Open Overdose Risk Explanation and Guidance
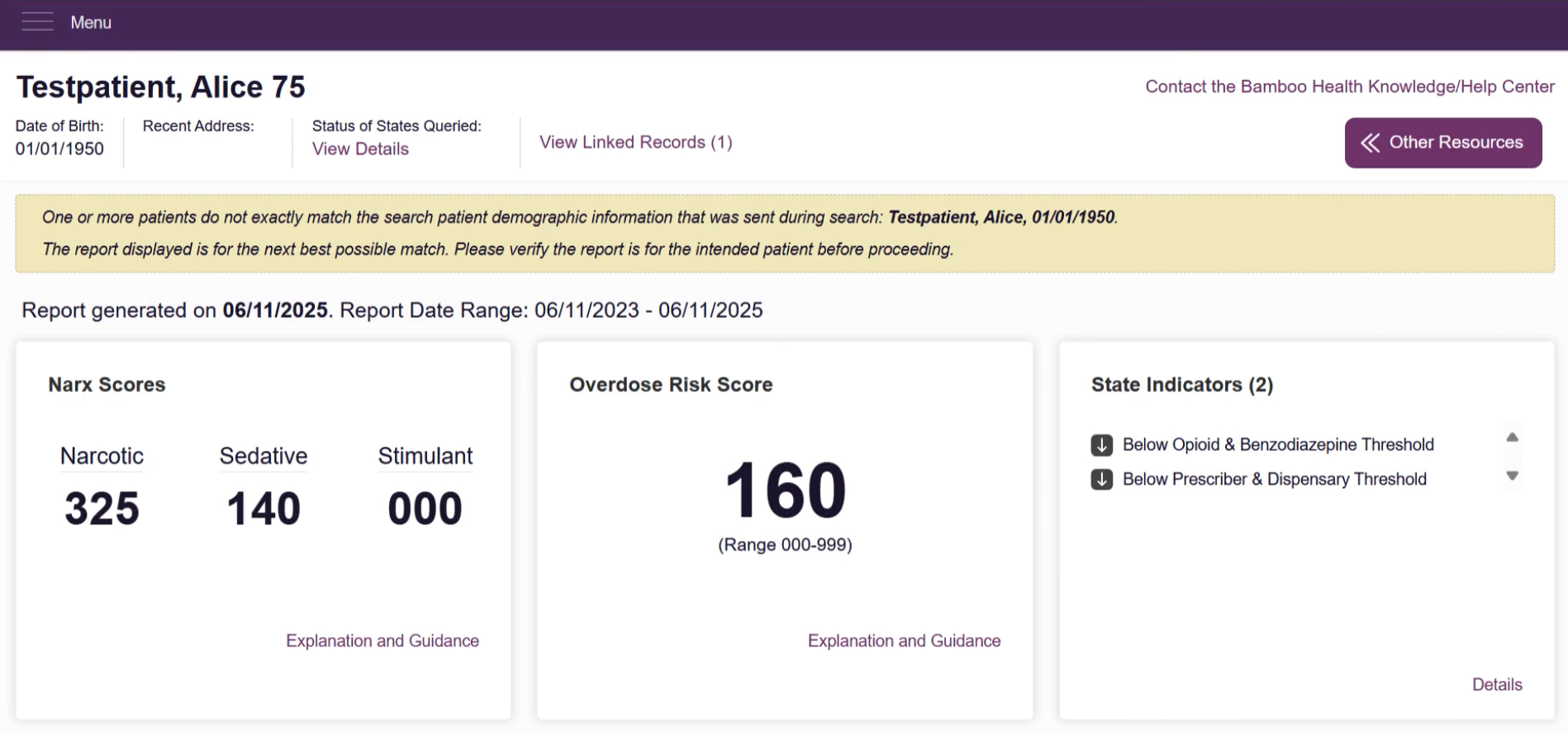The image size is (1568, 734). [904, 641]
